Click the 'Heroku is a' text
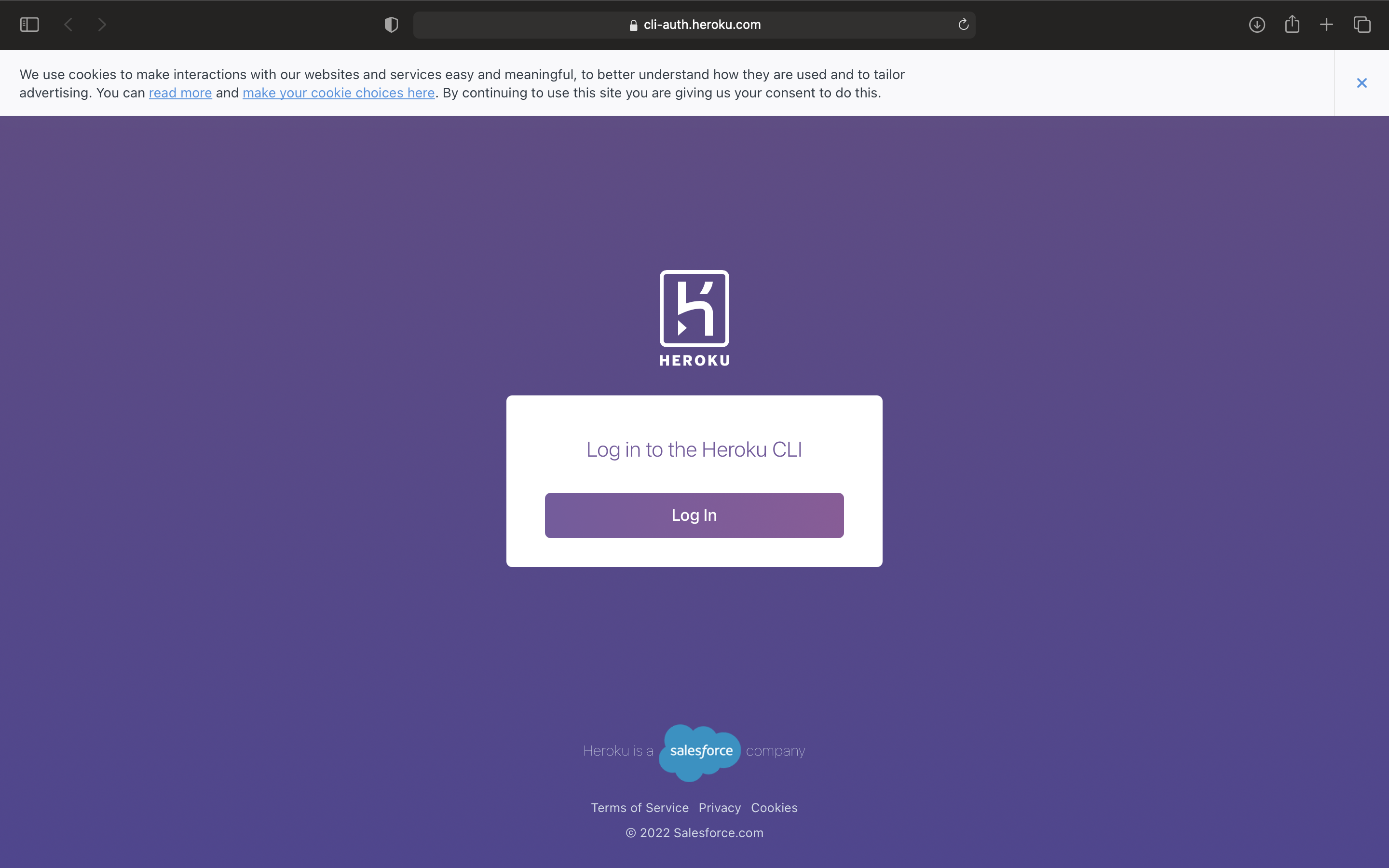The width and height of the screenshot is (1389, 868). [618, 751]
